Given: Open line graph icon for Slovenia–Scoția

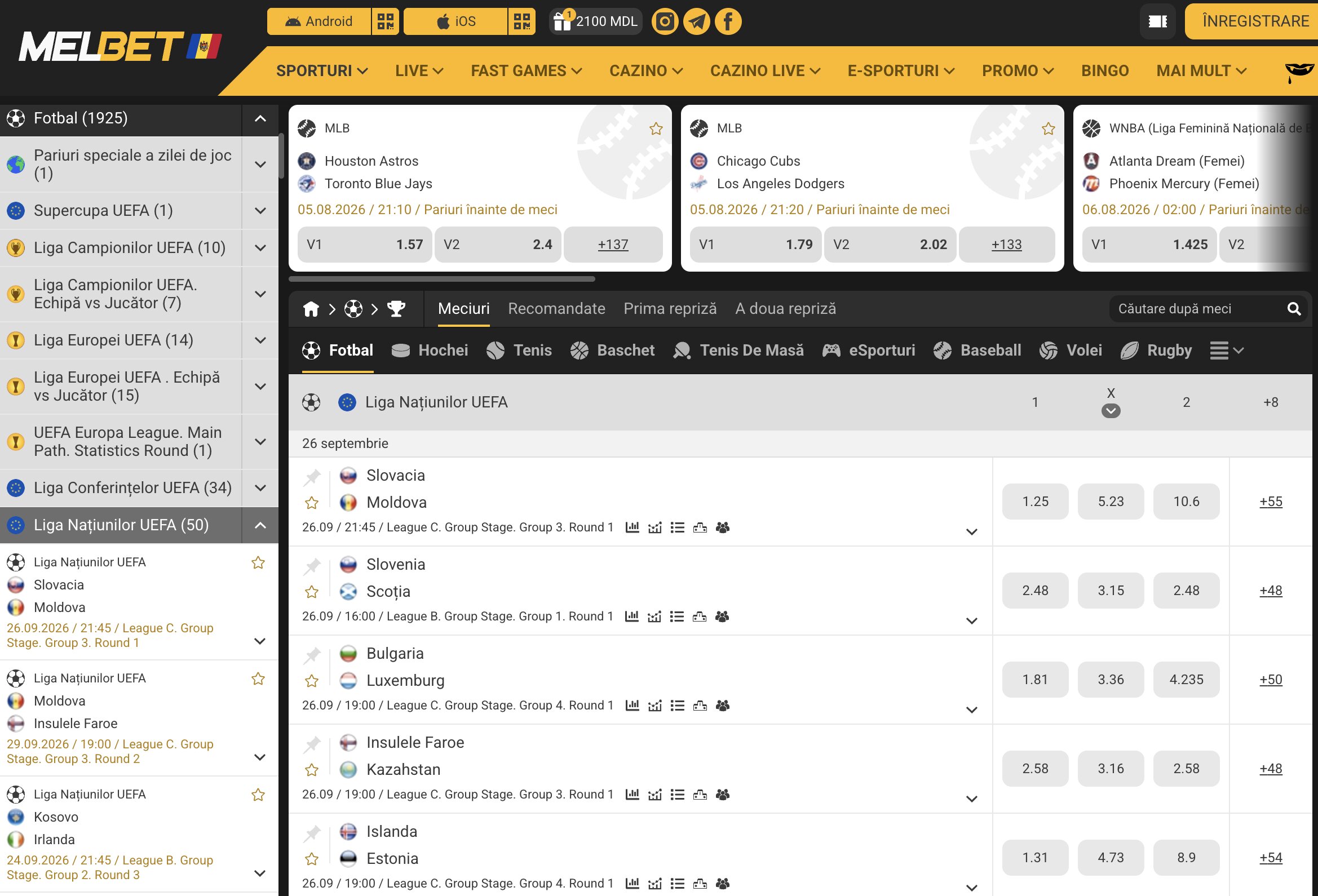Looking at the screenshot, I should tap(654, 616).
